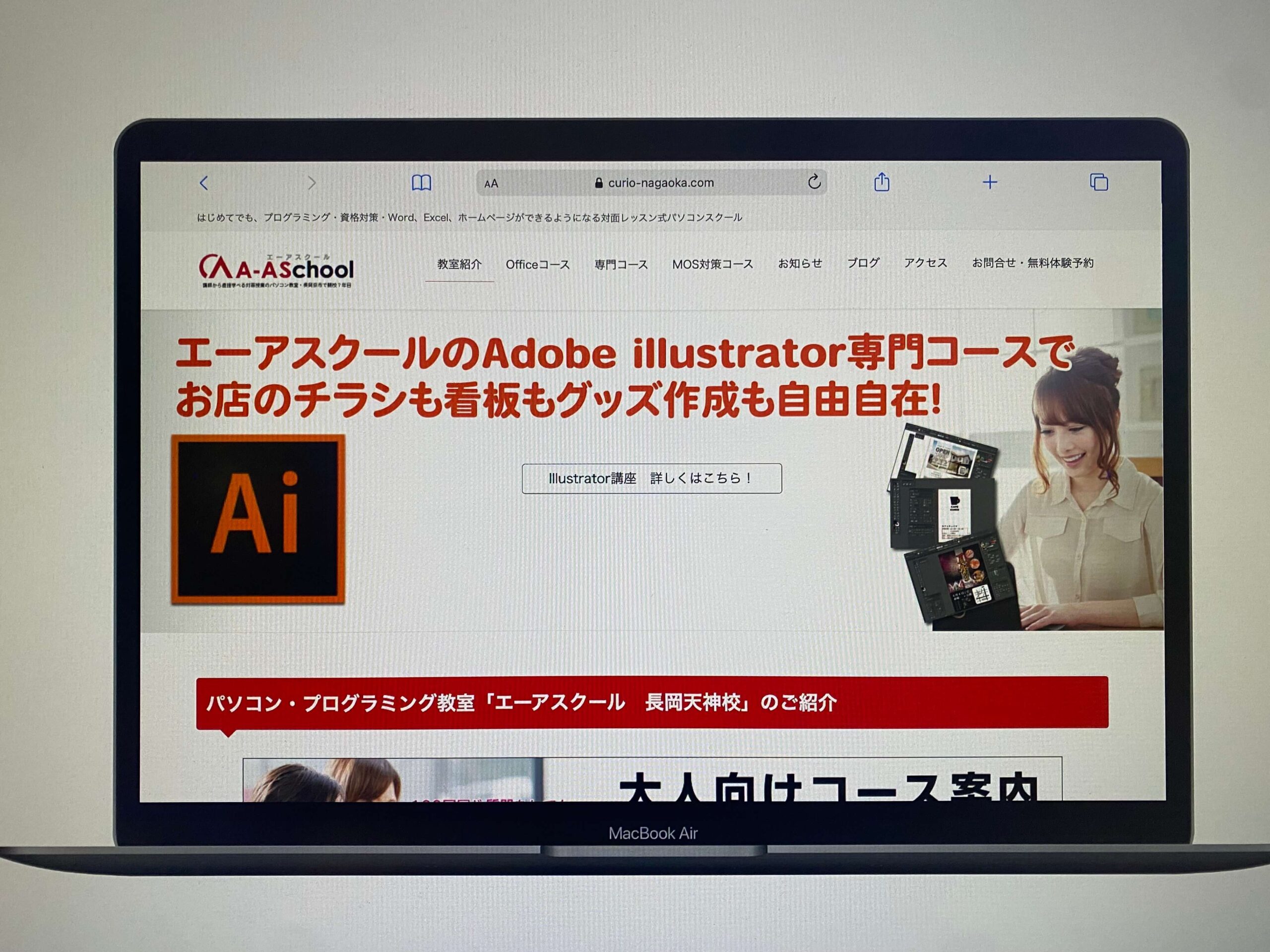Click the 大人向けコース案内 banner image
1270x952 pixels.
point(652,780)
